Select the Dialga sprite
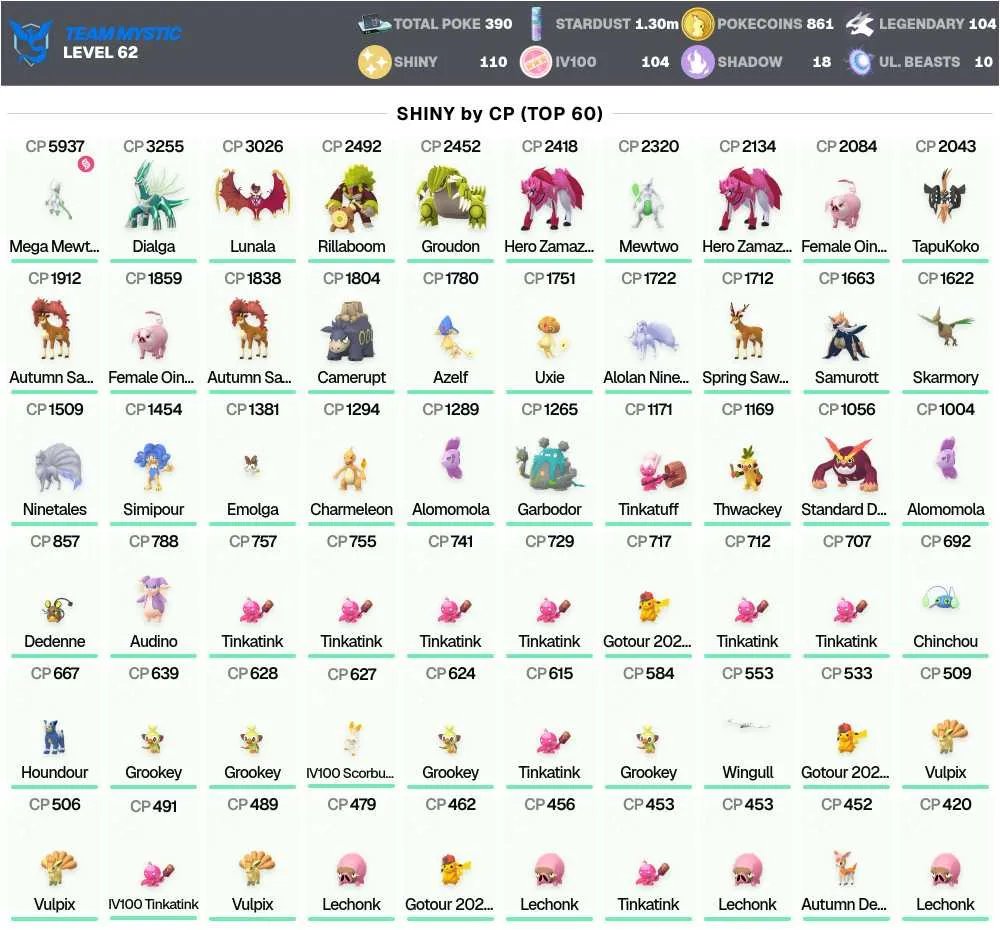This screenshot has width=1000, height=930. click(x=154, y=195)
